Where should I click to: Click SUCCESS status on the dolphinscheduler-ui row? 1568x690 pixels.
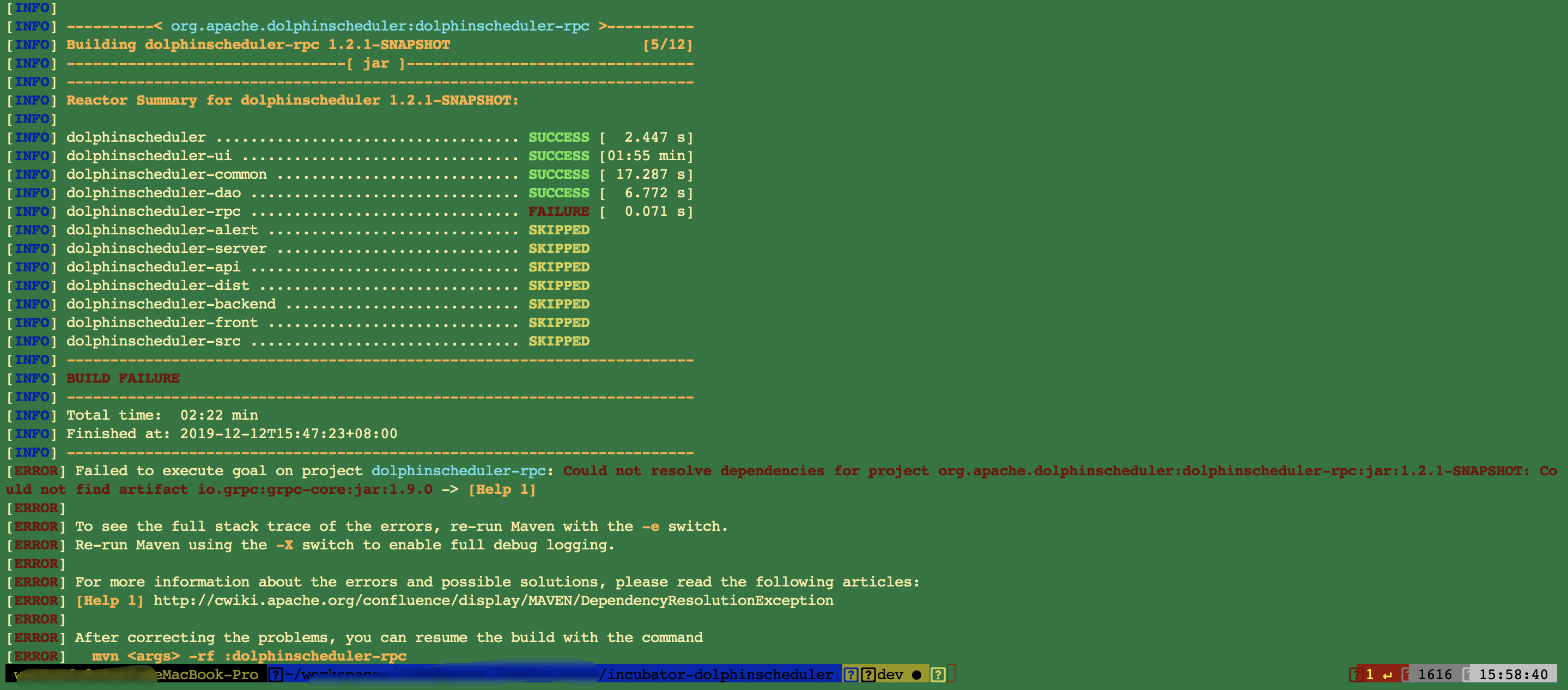point(559,156)
